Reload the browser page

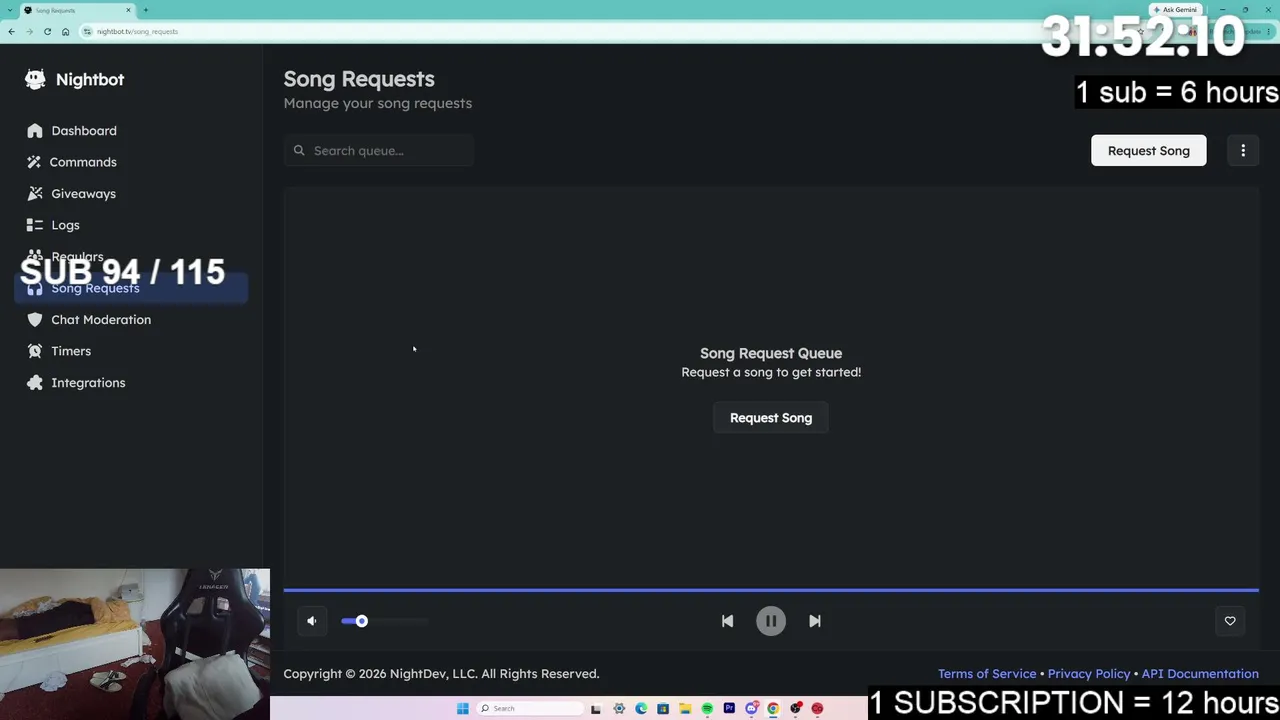tap(47, 31)
